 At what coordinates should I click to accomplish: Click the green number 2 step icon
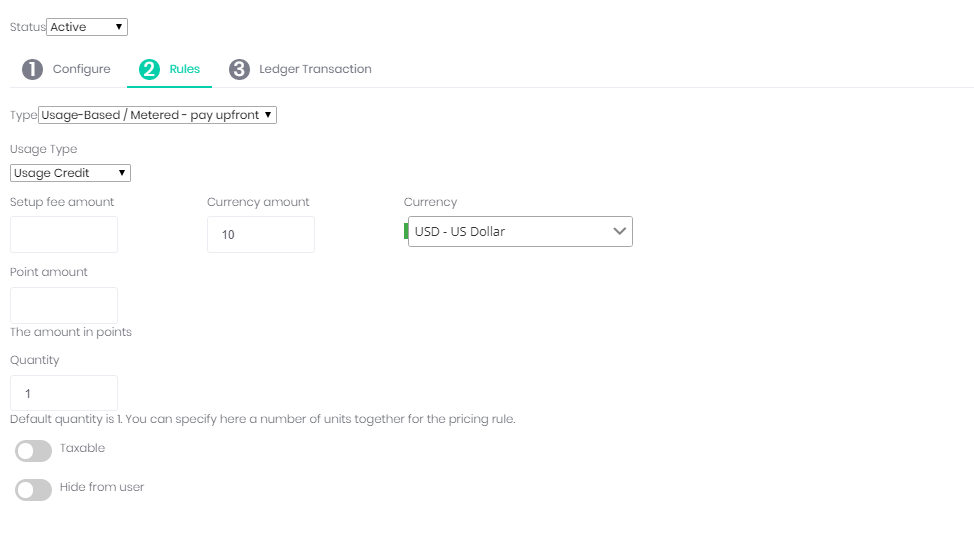pyautogui.click(x=149, y=69)
